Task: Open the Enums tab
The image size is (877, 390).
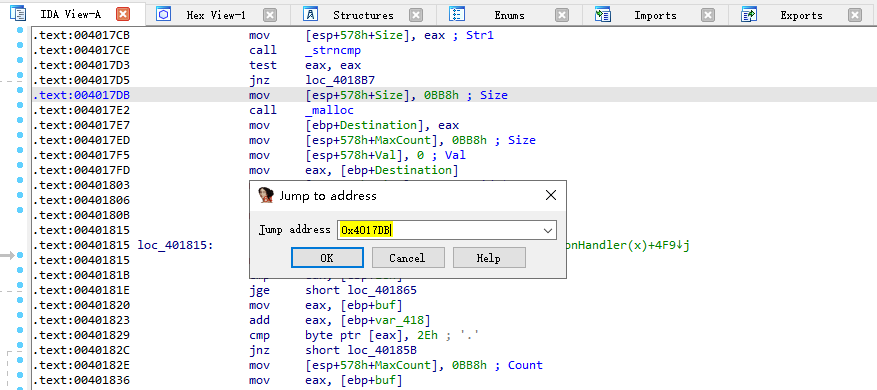Action: pos(510,15)
